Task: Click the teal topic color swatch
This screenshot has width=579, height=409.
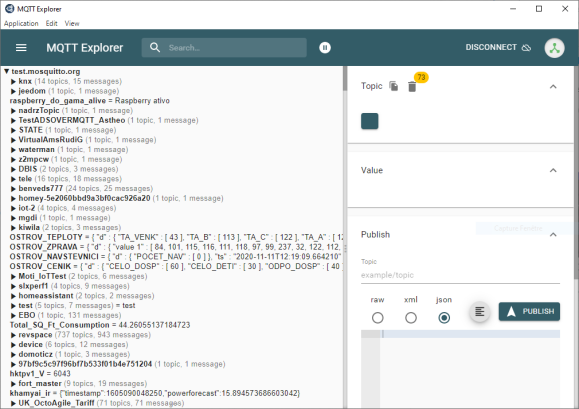Action: [x=369, y=121]
